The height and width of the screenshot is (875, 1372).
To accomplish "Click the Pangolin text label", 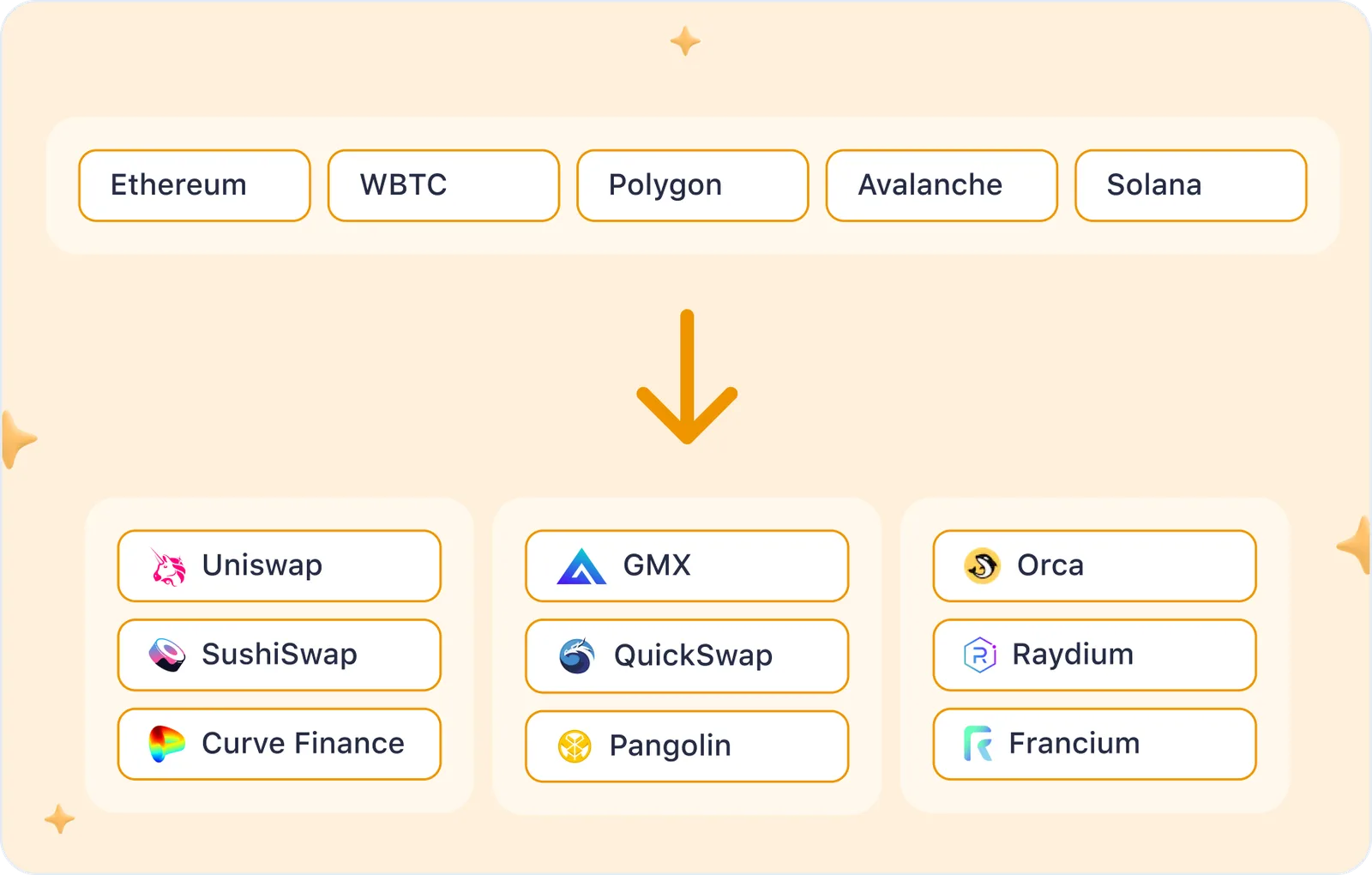I will coord(670,745).
